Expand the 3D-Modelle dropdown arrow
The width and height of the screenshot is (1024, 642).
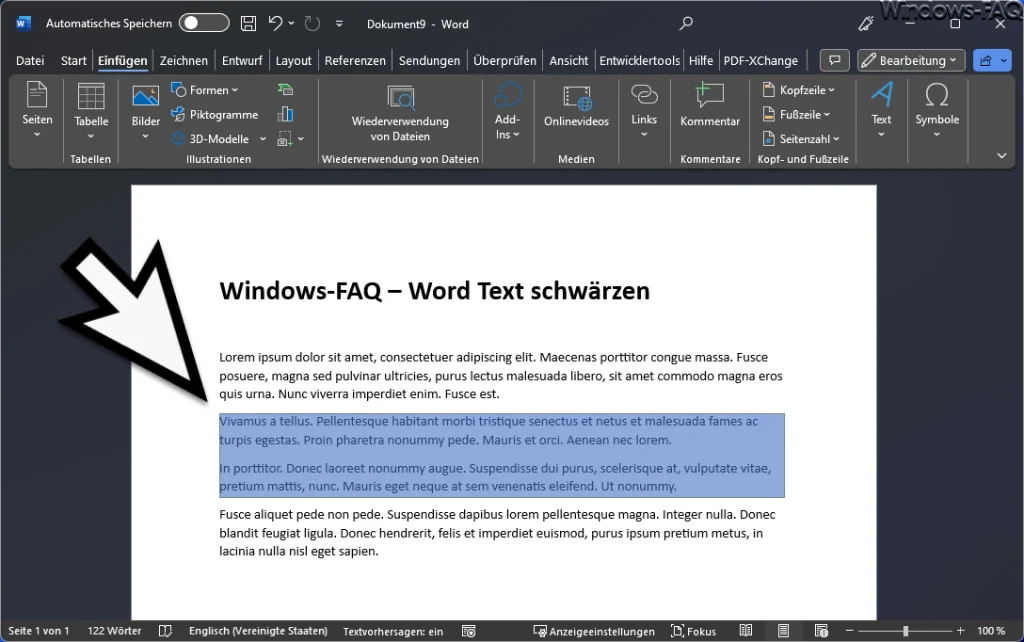pyautogui.click(x=263, y=138)
